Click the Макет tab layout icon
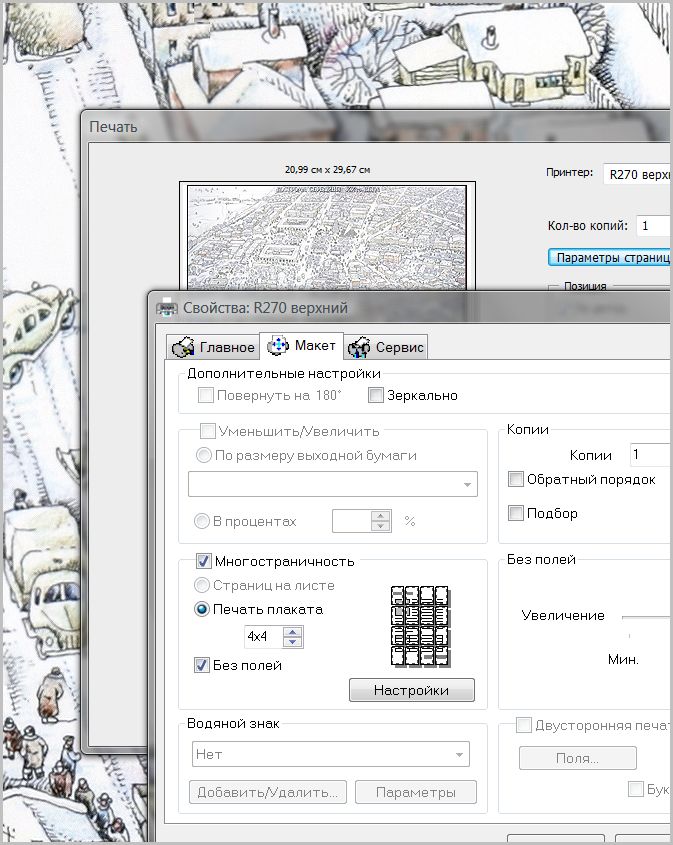This screenshot has width=673, height=845. pos(278,345)
